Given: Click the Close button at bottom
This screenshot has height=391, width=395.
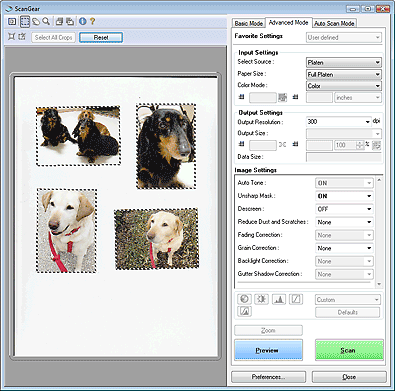Looking at the screenshot, I should point(349,377).
